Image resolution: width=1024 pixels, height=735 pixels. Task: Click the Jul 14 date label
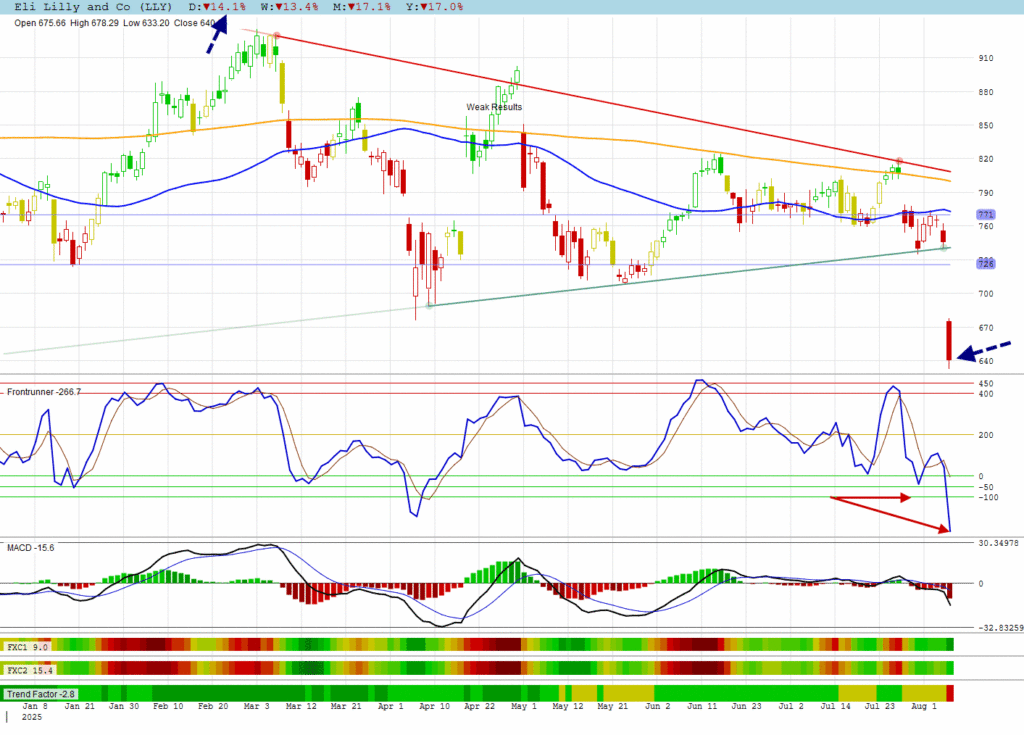[835, 706]
